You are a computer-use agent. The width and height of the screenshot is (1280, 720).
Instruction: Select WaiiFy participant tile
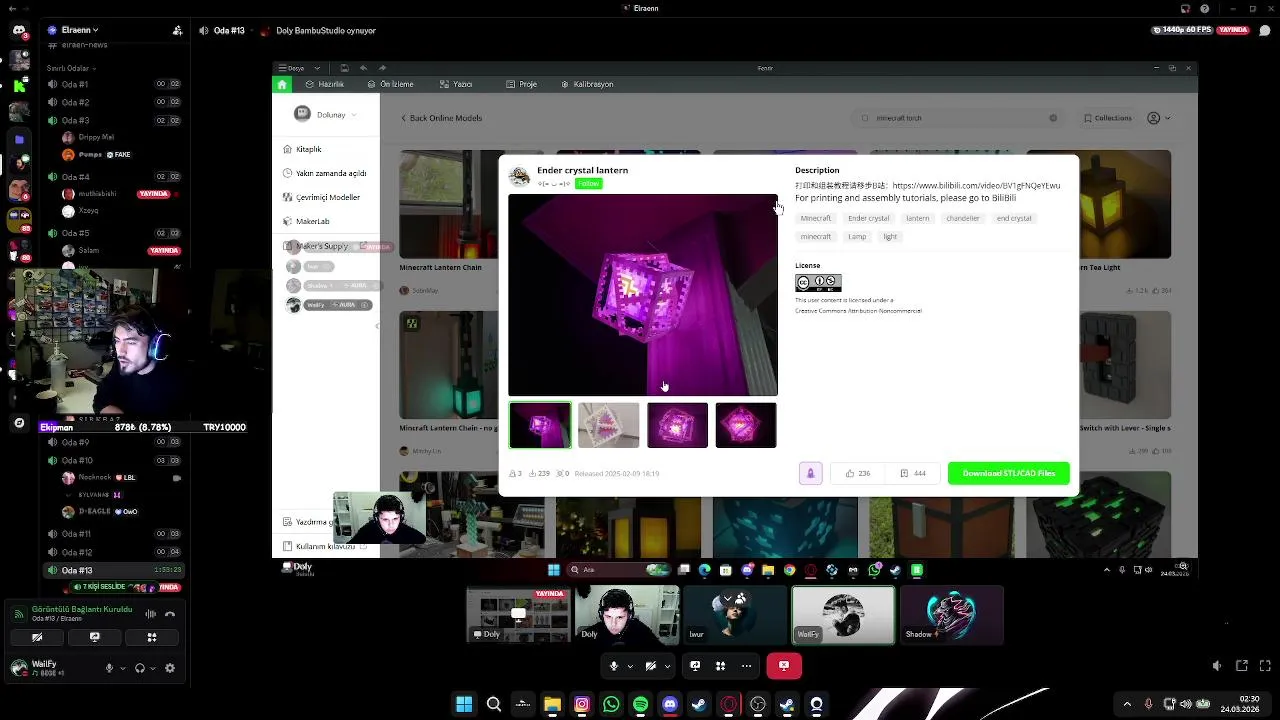click(x=843, y=614)
